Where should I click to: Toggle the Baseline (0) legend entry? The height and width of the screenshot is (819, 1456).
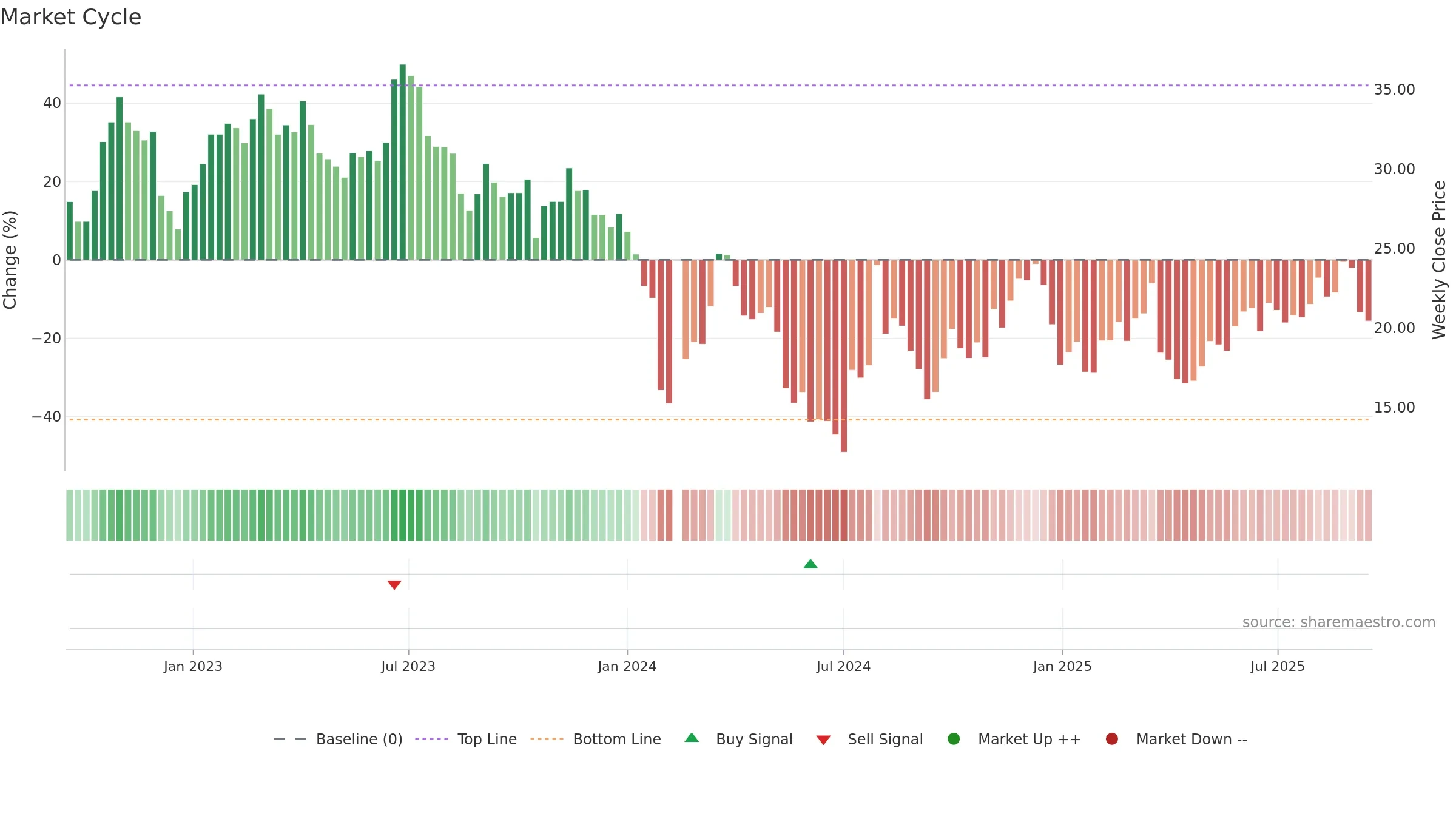[338, 739]
